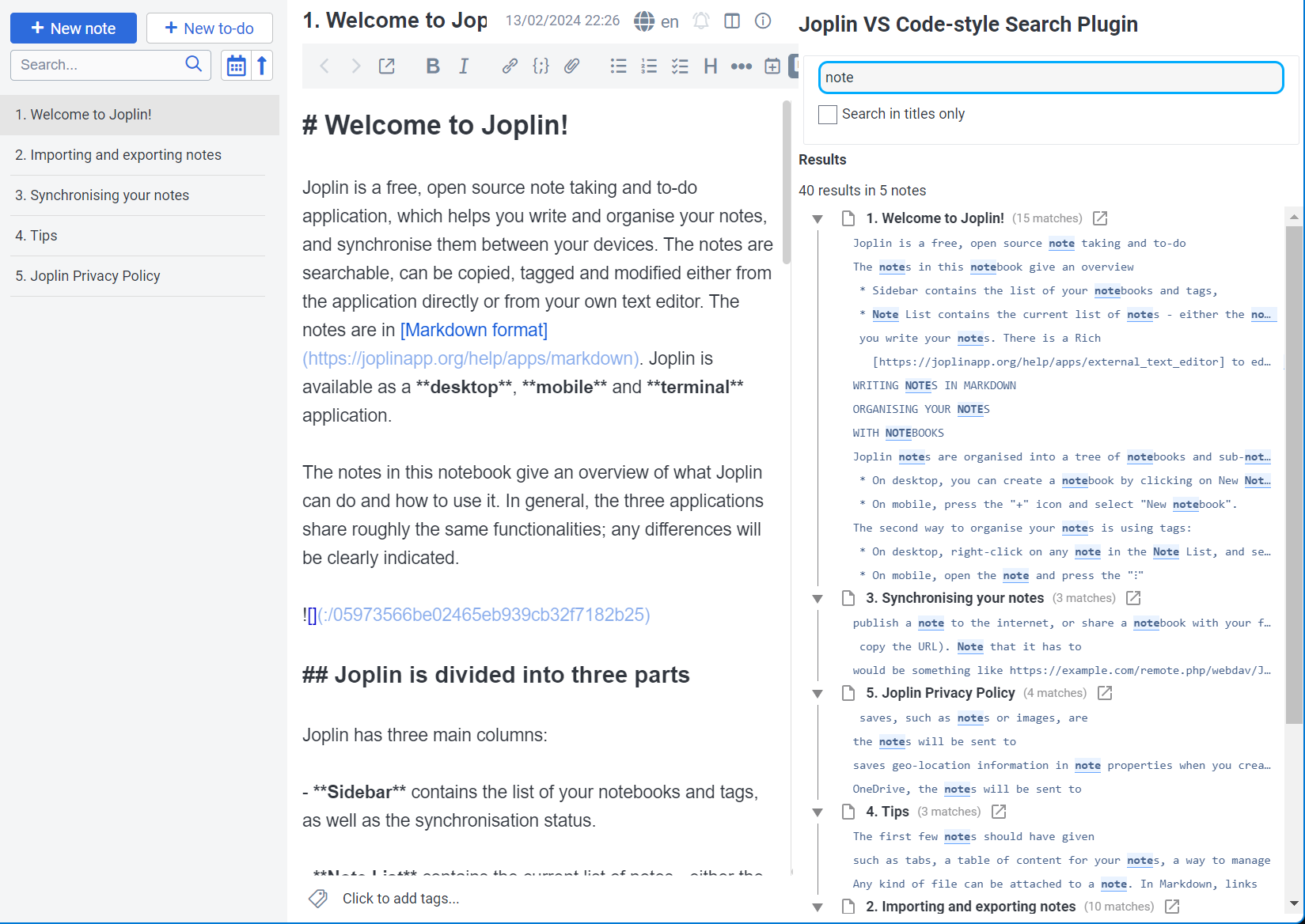Toggle the editor layout icon
Viewport: 1305px width, 924px height.
(x=732, y=21)
